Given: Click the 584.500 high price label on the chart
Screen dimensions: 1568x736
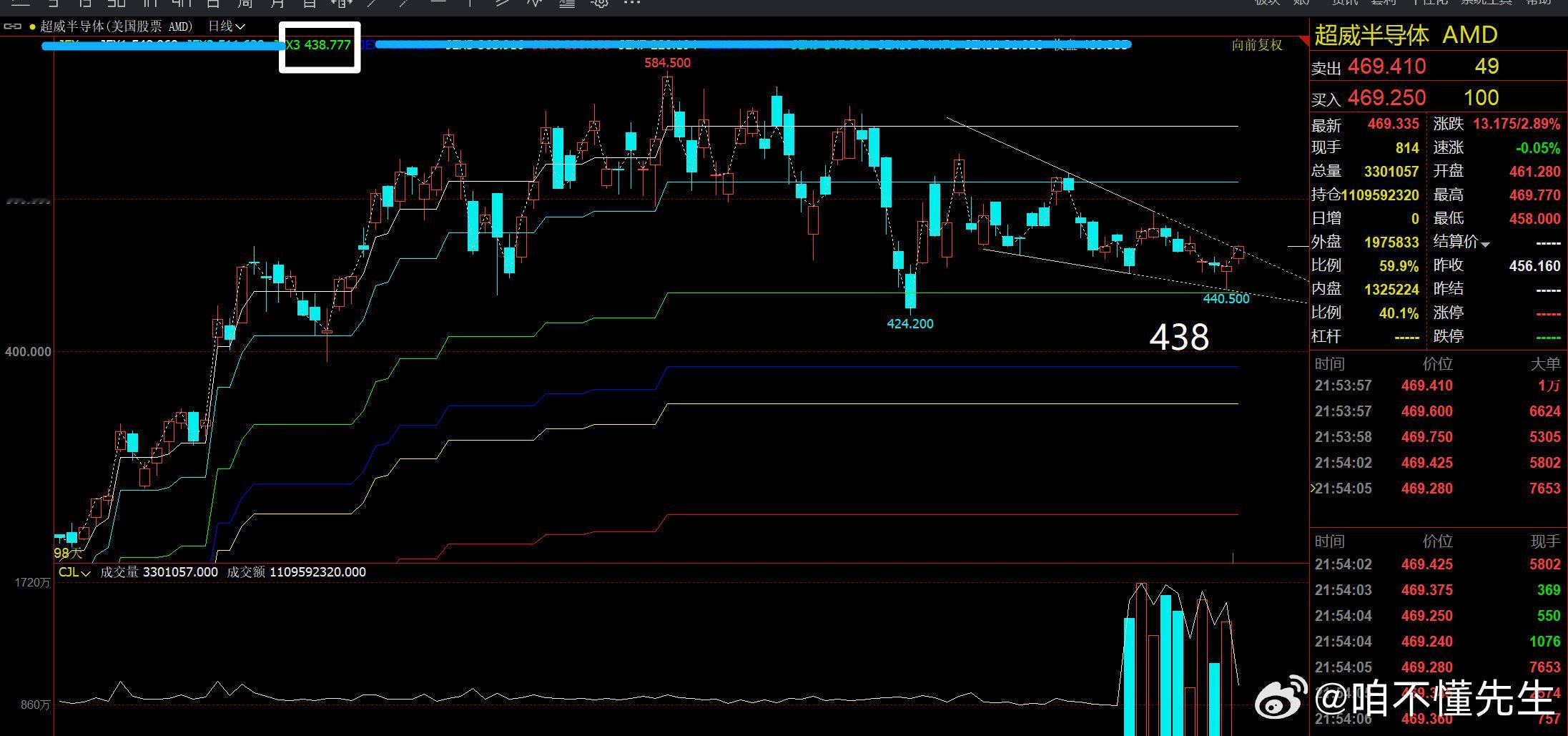Looking at the screenshot, I should 667,63.
